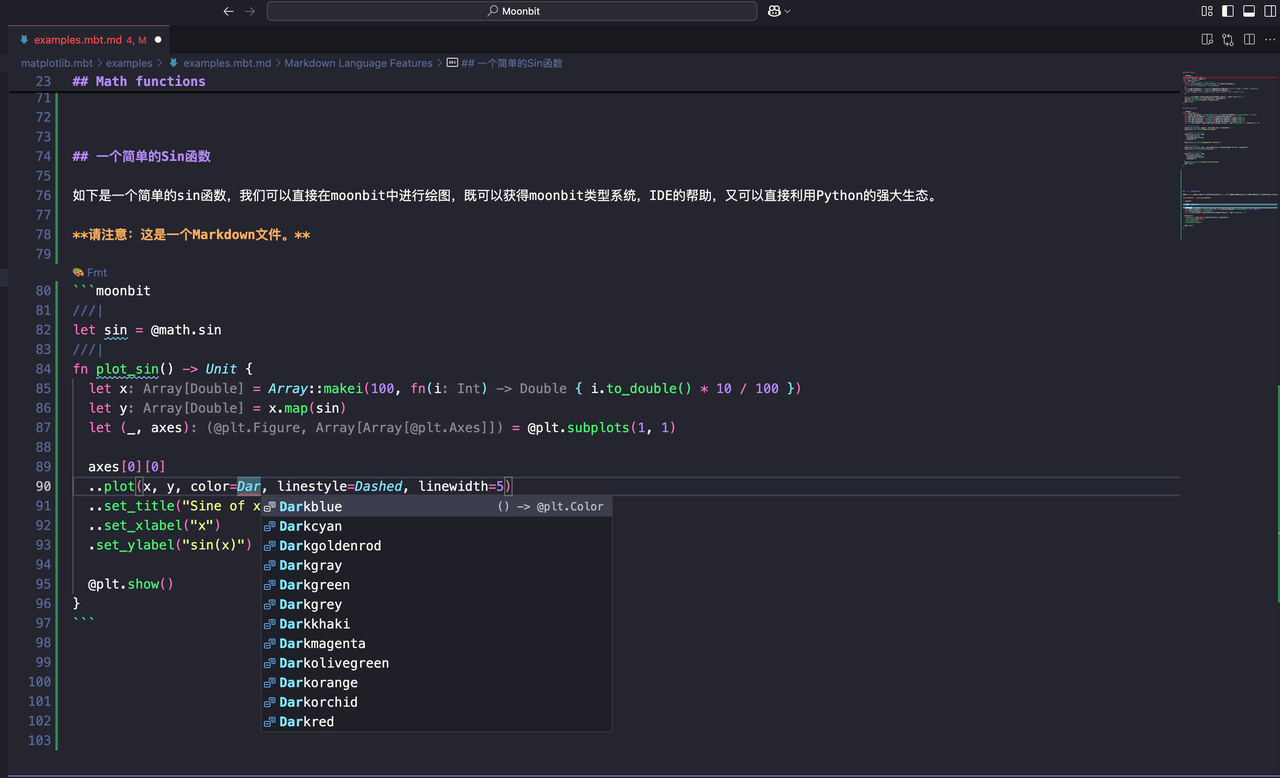Open markdown preview to the side
Image resolution: width=1280 pixels, height=778 pixels.
[x=1207, y=38]
